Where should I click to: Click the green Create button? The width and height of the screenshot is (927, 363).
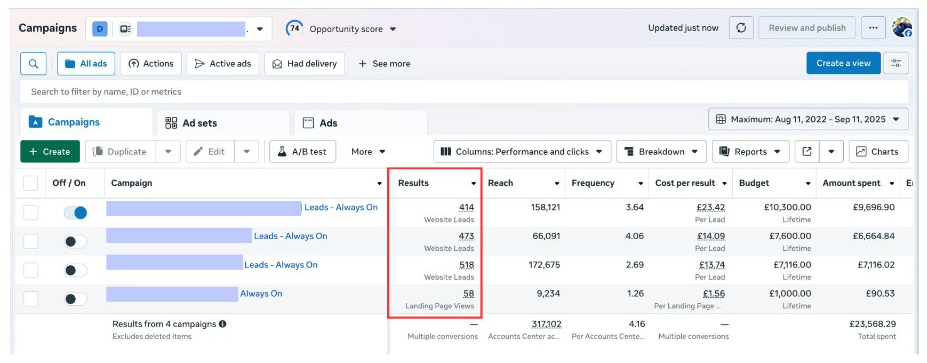tap(50, 151)
